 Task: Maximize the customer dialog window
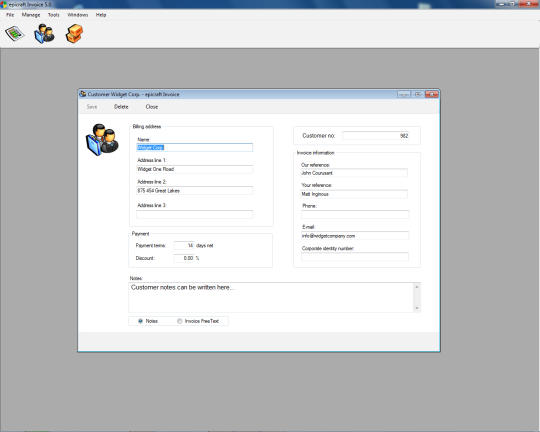coord(418,94)
